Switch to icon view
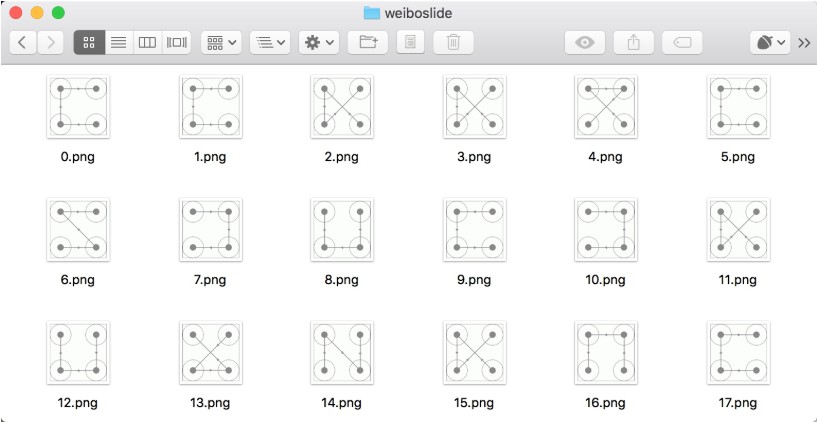 pyautogui.click(x=89, y=42)
